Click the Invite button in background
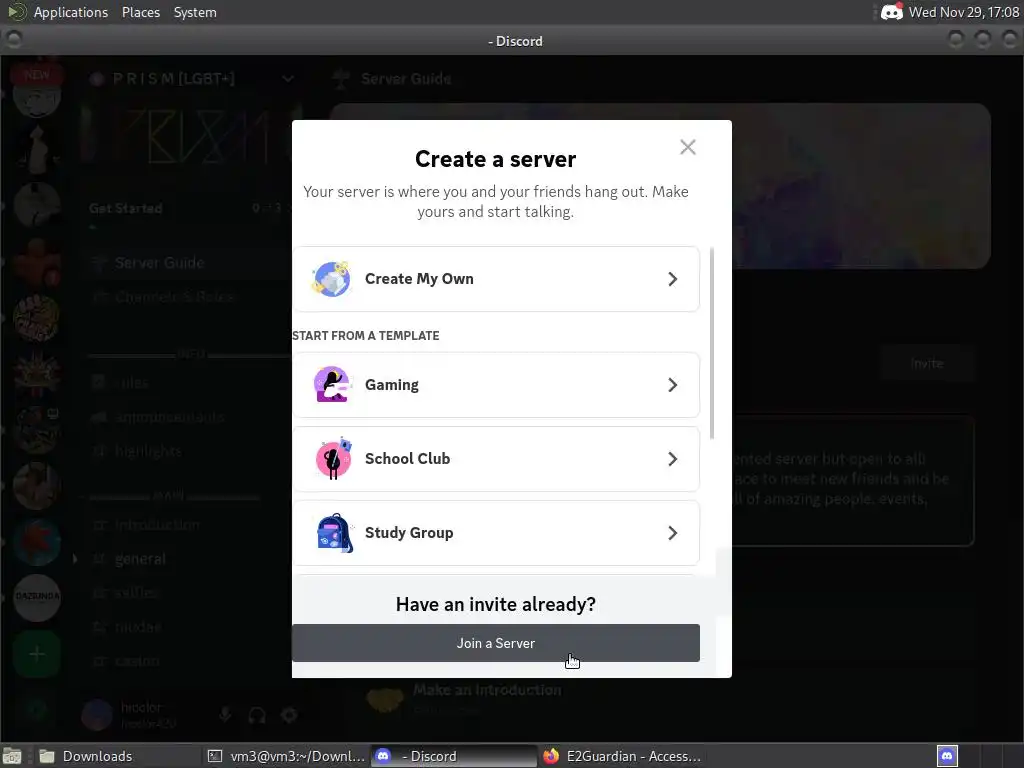1024x768 pixels. point(927,363)
